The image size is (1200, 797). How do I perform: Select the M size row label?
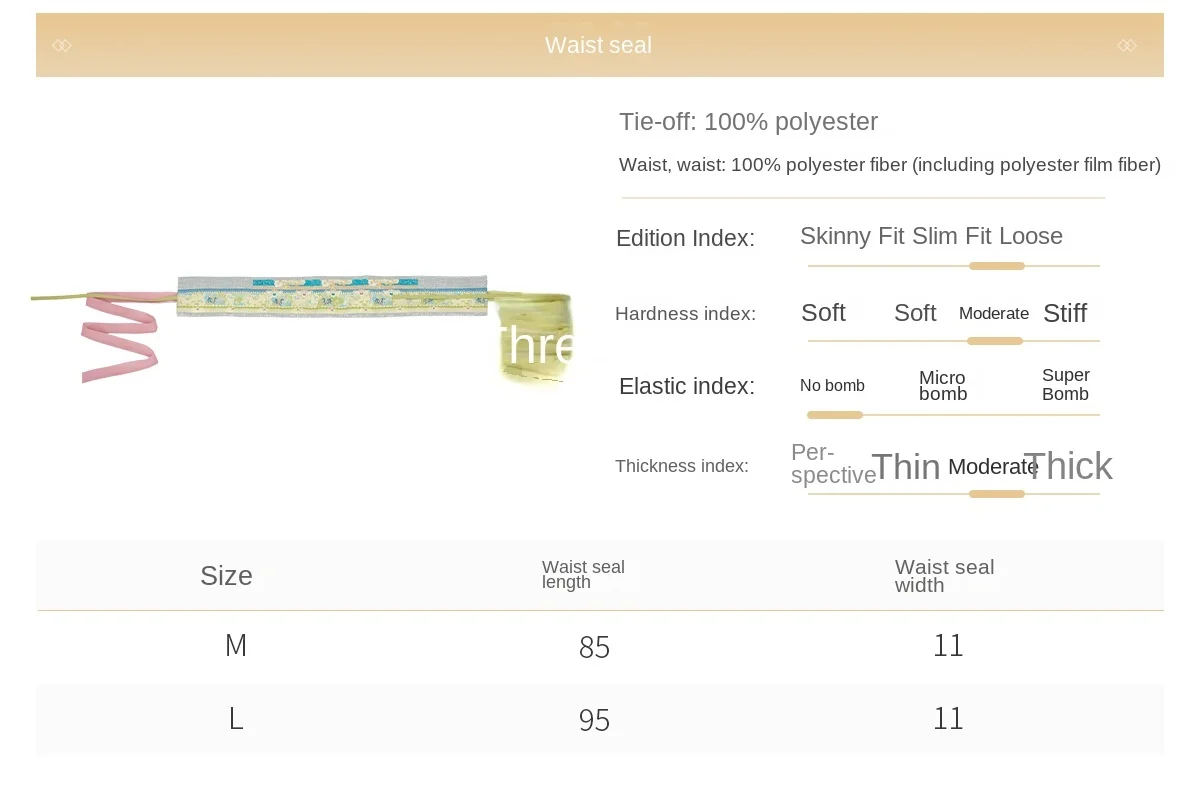236,646
